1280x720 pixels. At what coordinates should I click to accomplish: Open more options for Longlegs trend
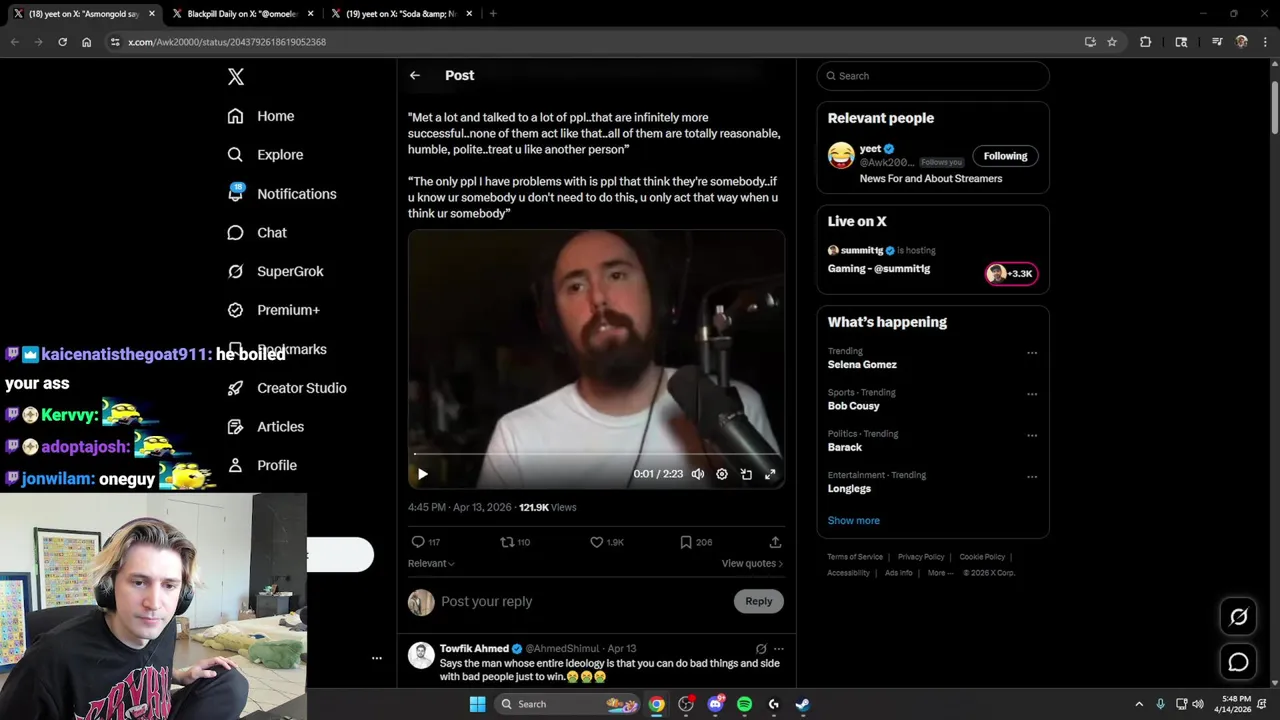click(1032, 477)
